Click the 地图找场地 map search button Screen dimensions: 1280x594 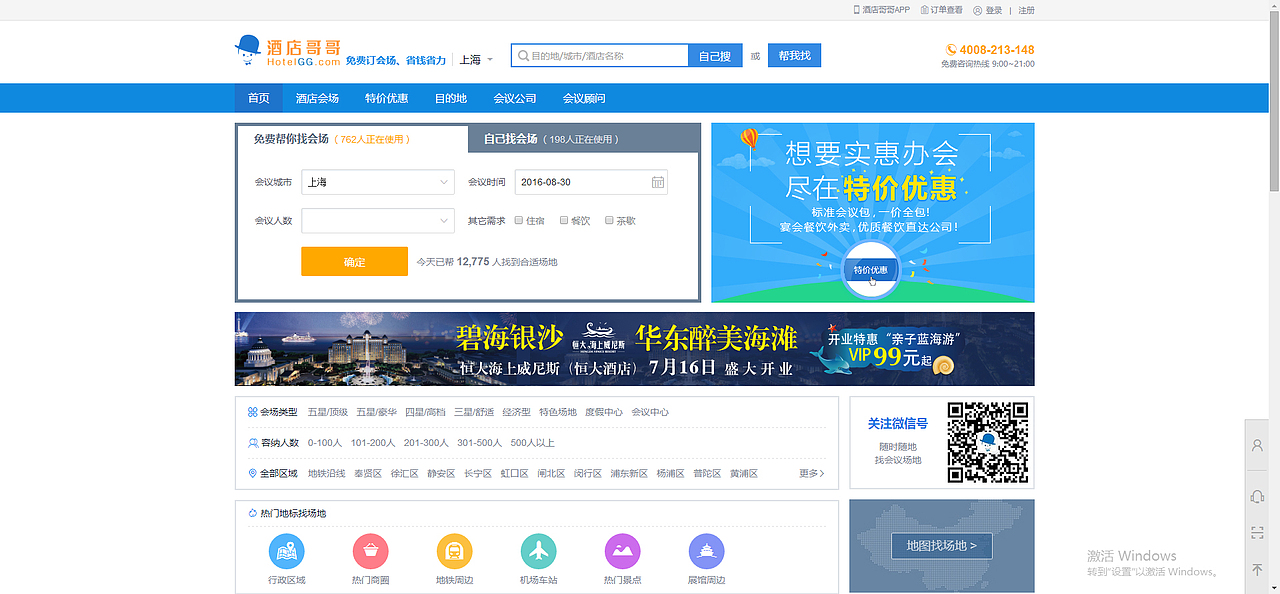[941, 546]
